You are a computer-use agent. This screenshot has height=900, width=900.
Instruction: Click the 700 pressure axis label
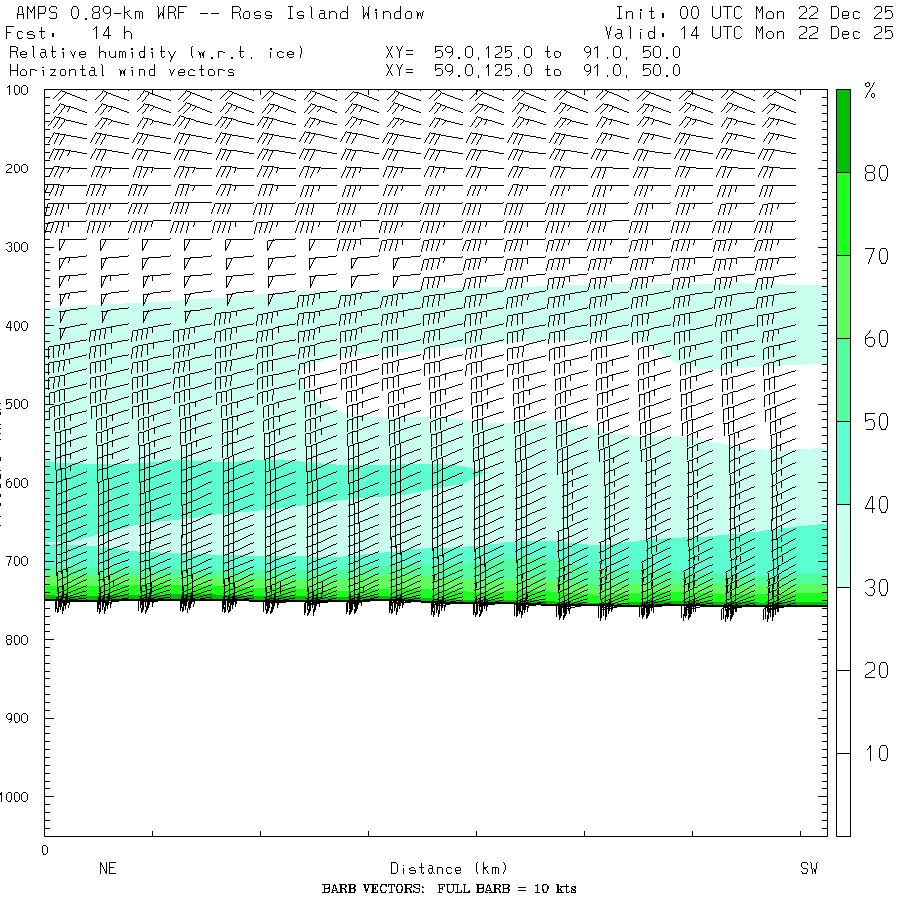click(17, 561)
